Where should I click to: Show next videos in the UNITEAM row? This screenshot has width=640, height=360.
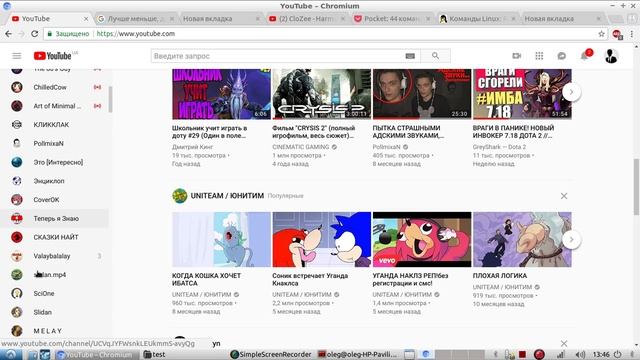tap(571, 240)
